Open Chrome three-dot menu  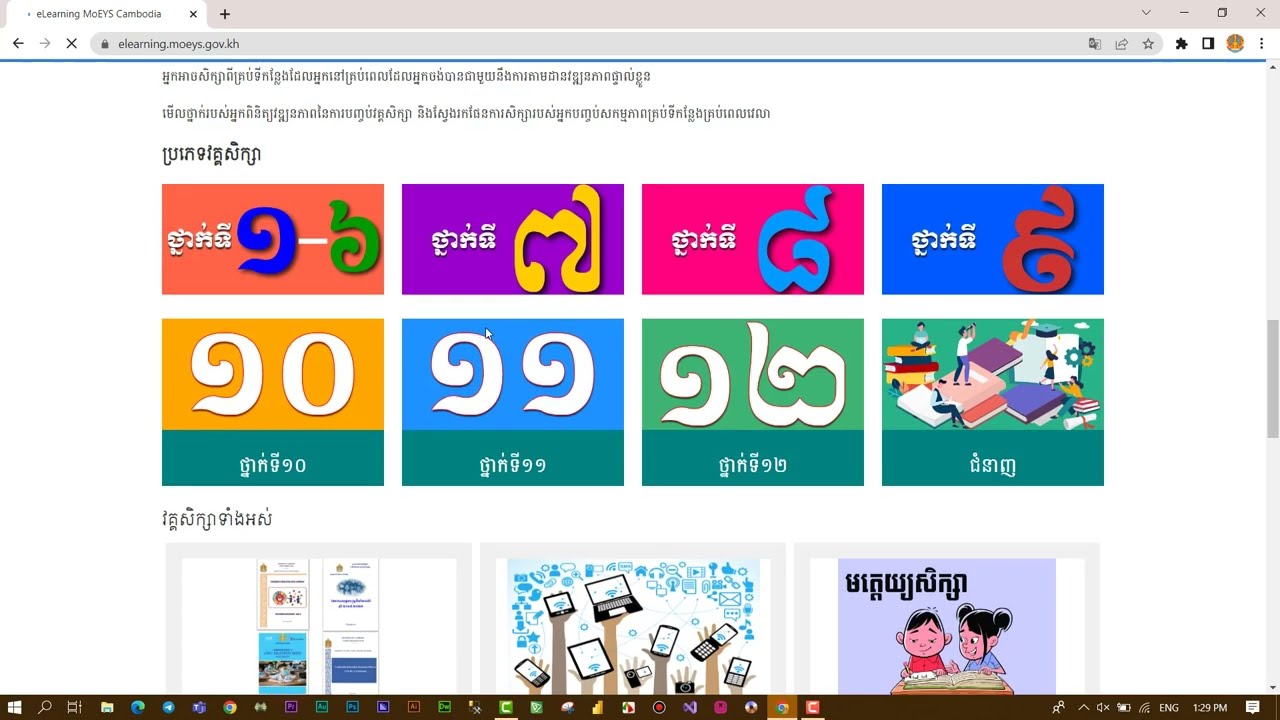pos(1262,44)
